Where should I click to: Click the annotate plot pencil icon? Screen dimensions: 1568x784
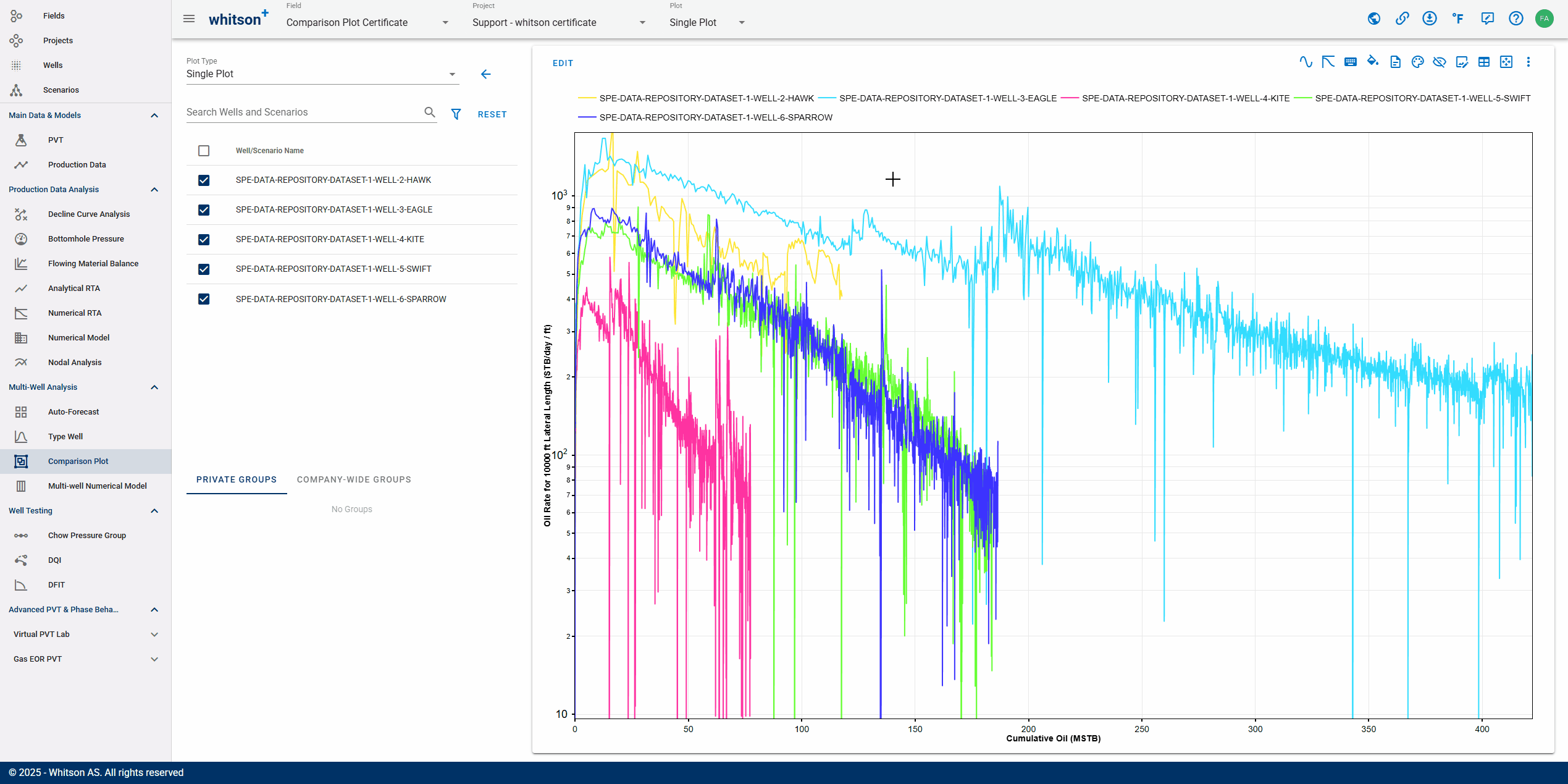coord(1462,62)
